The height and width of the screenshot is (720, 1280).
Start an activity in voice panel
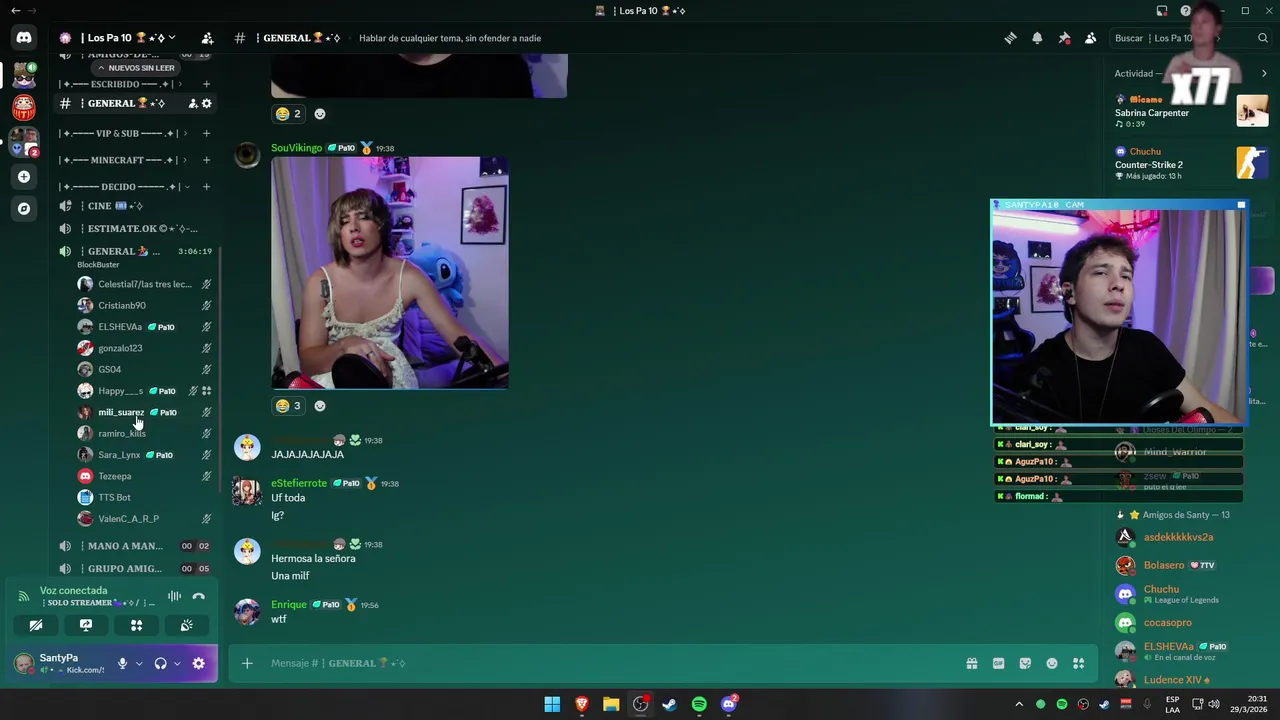point(136,625)
